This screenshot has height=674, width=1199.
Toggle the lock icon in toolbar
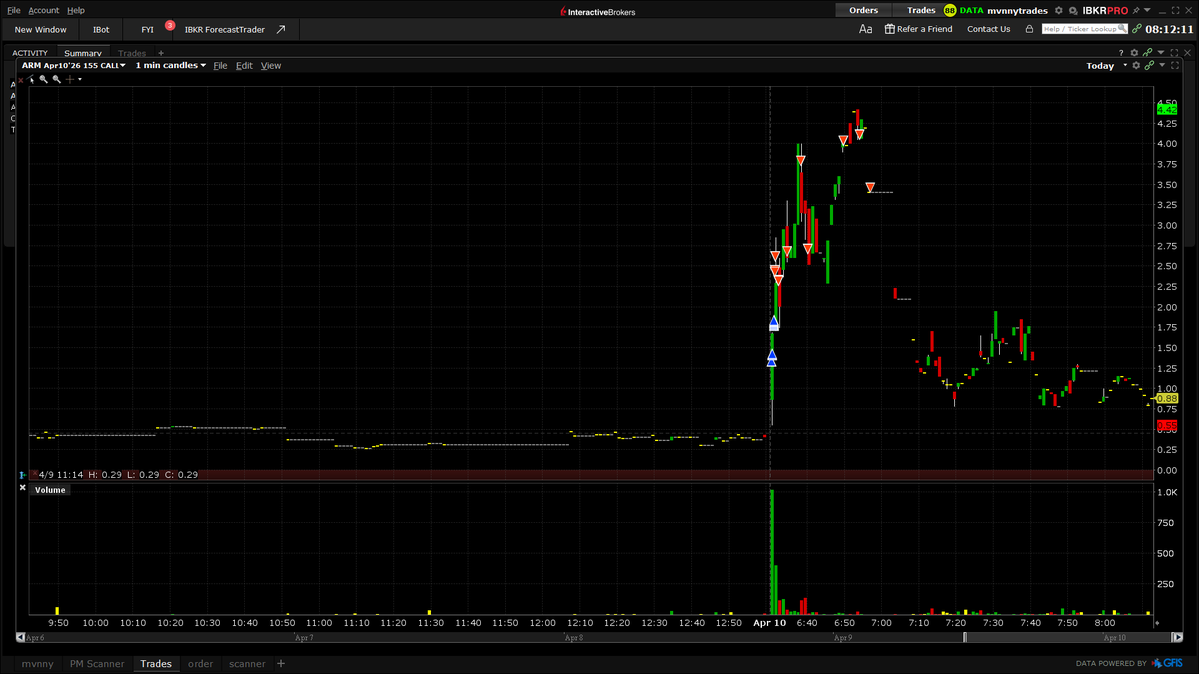click(1029, 29)
